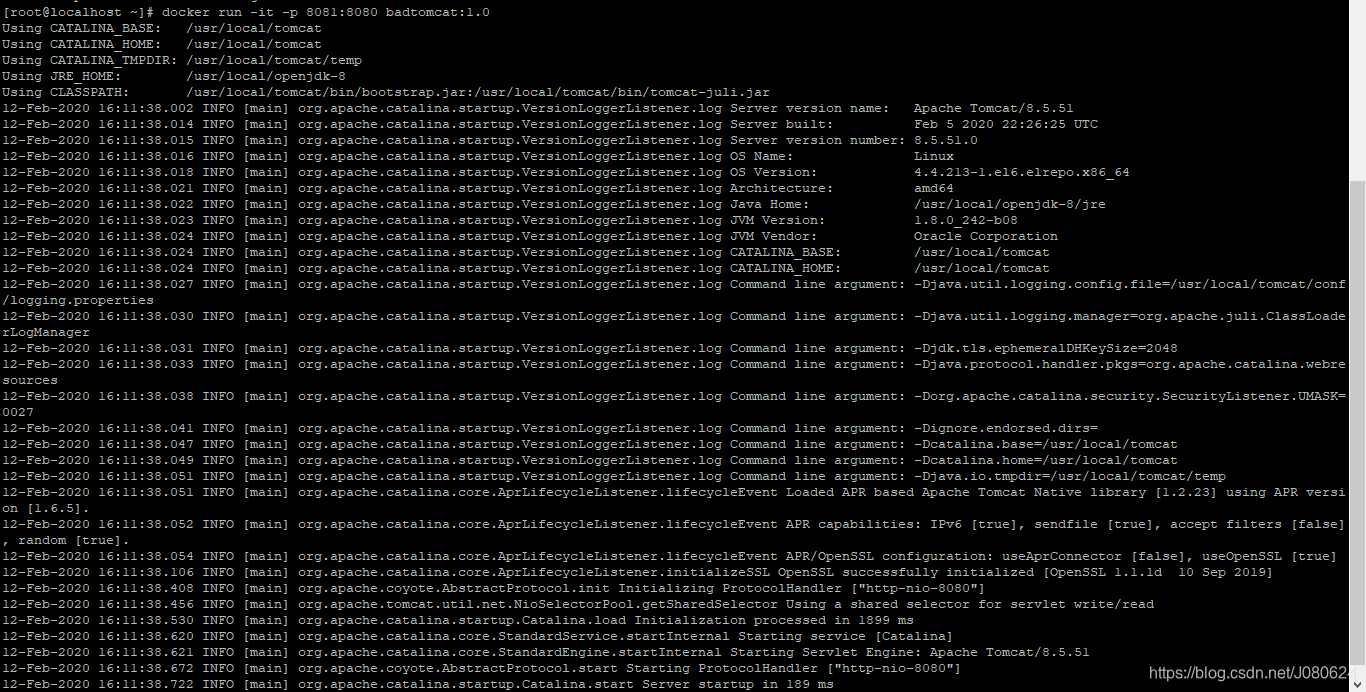The height and width of the screenshot is (692, 1366).
Task: Select the CATALINA_BASE /usr/local/tomcat line at top
Action: (x=162, y=28)
